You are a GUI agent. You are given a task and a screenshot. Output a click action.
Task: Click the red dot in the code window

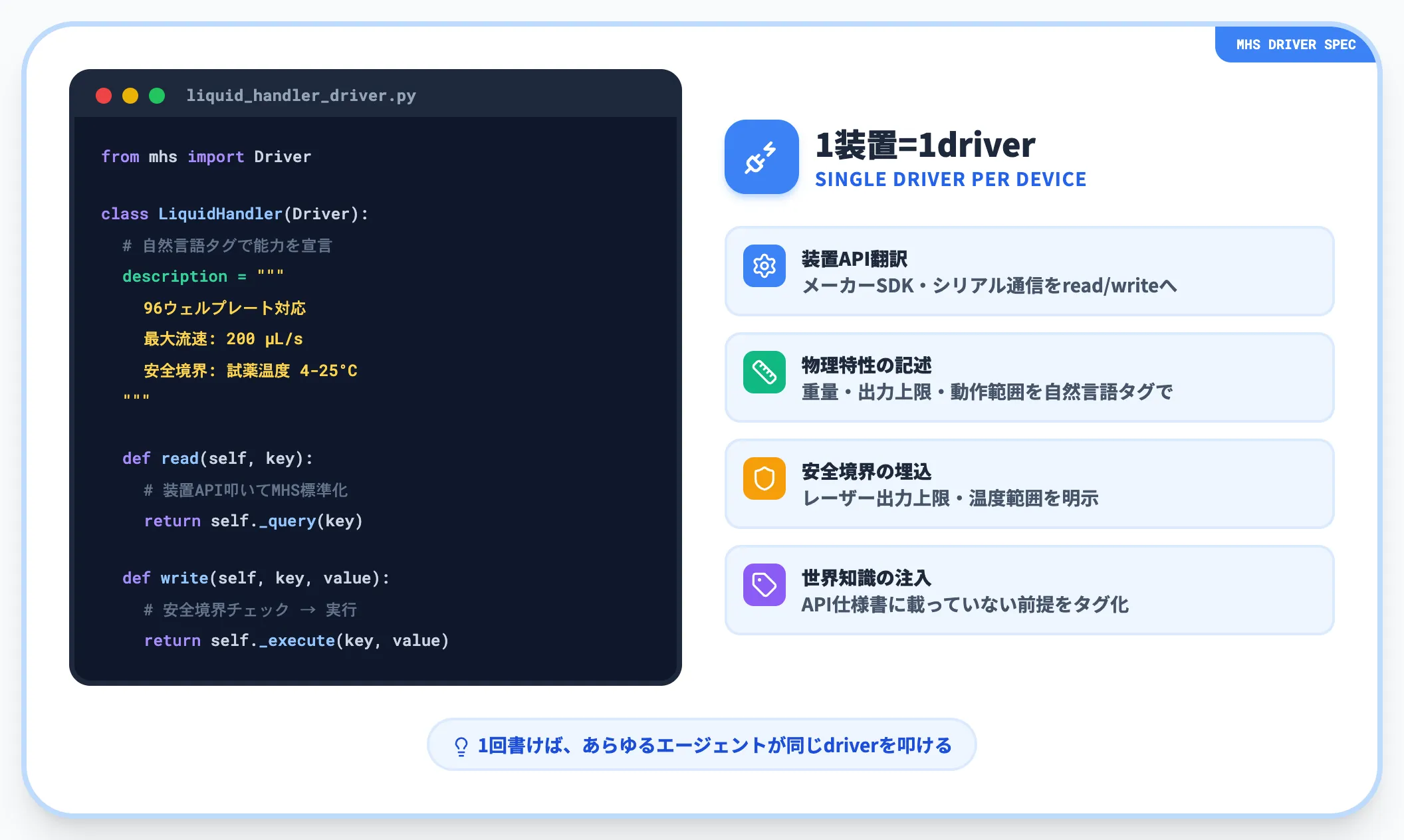coord(104,96)
